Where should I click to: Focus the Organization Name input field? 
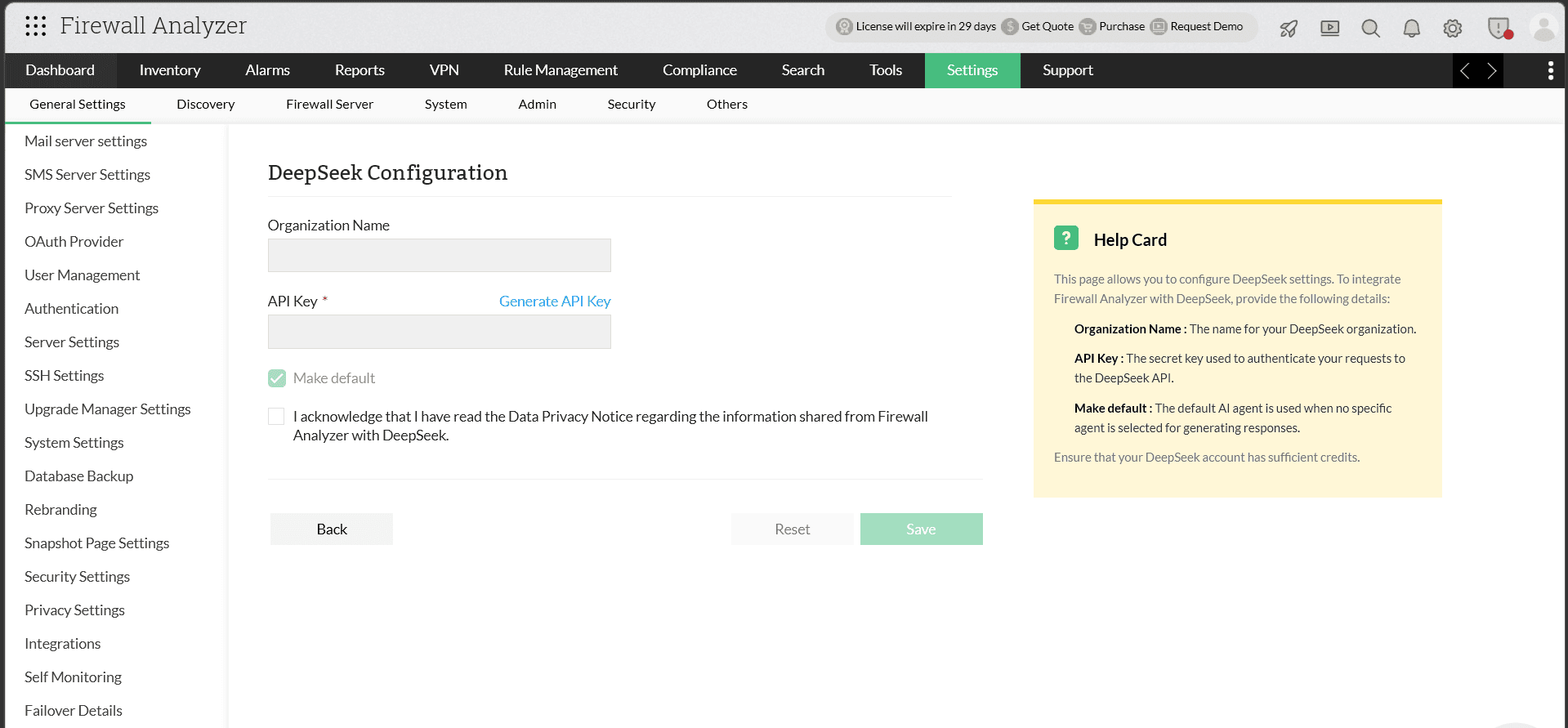click(440, 256)
